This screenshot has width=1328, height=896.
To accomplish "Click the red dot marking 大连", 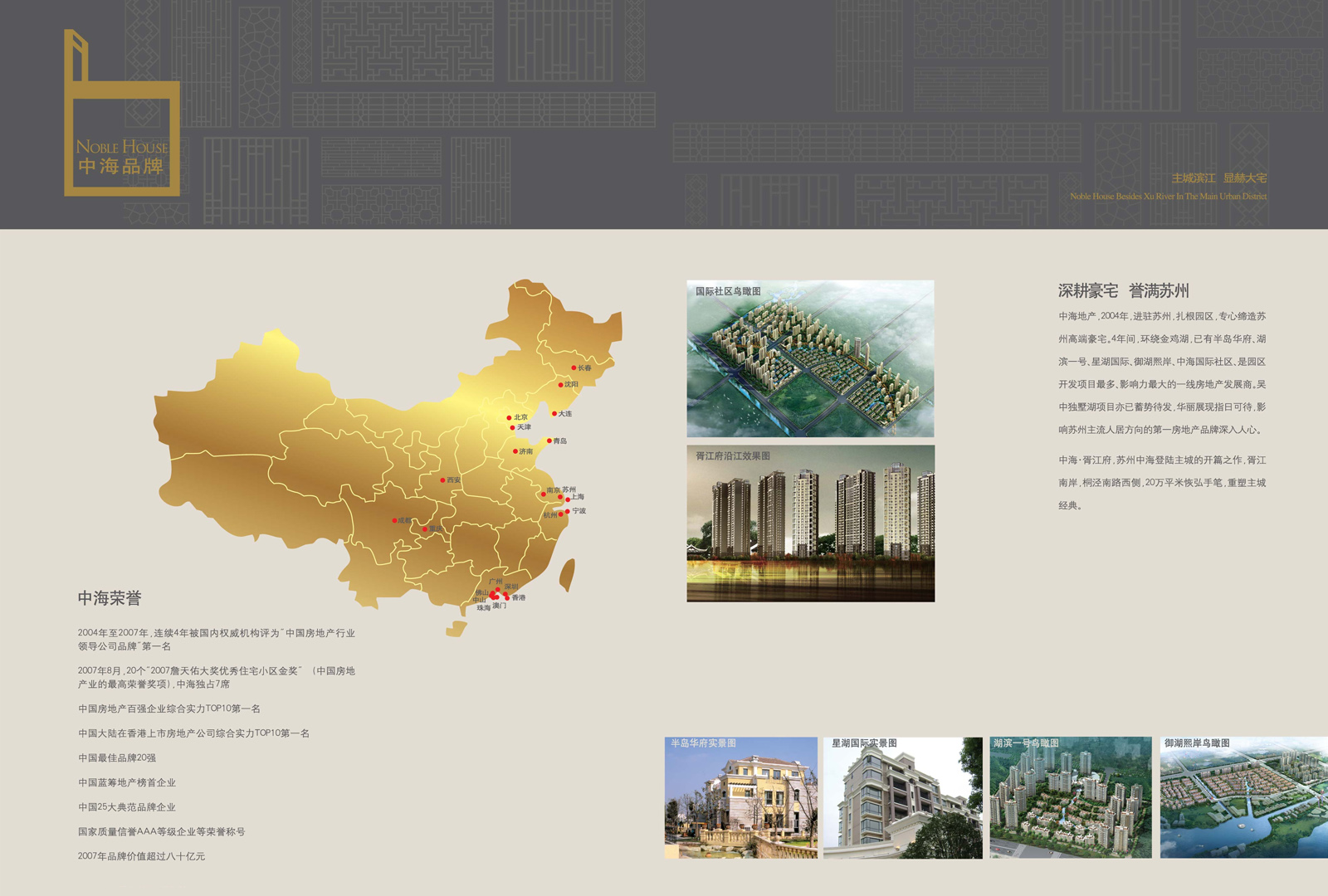I will (554, 413).
